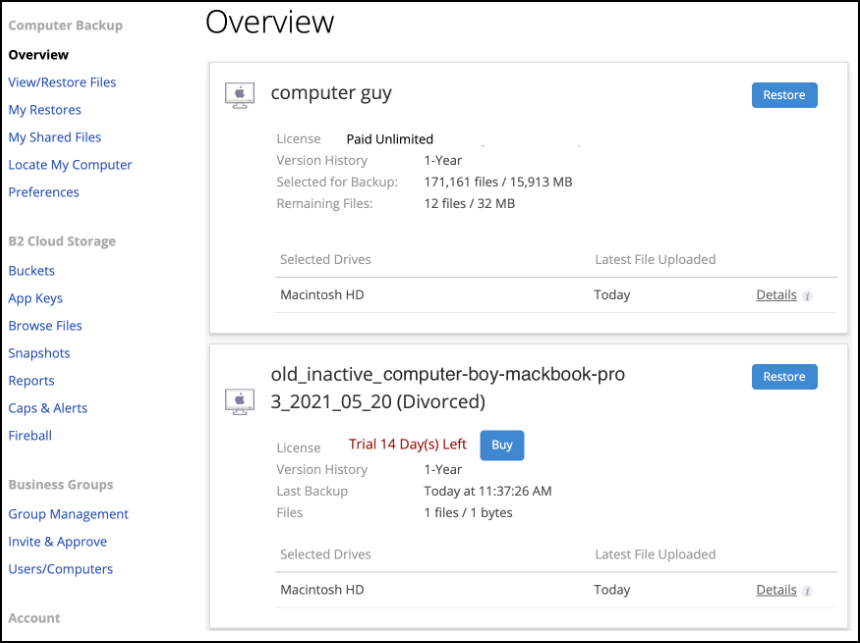Click the Mac computer icon beside computer guy
The width and height of the screenshot is (860, 643).
point(240,95)
